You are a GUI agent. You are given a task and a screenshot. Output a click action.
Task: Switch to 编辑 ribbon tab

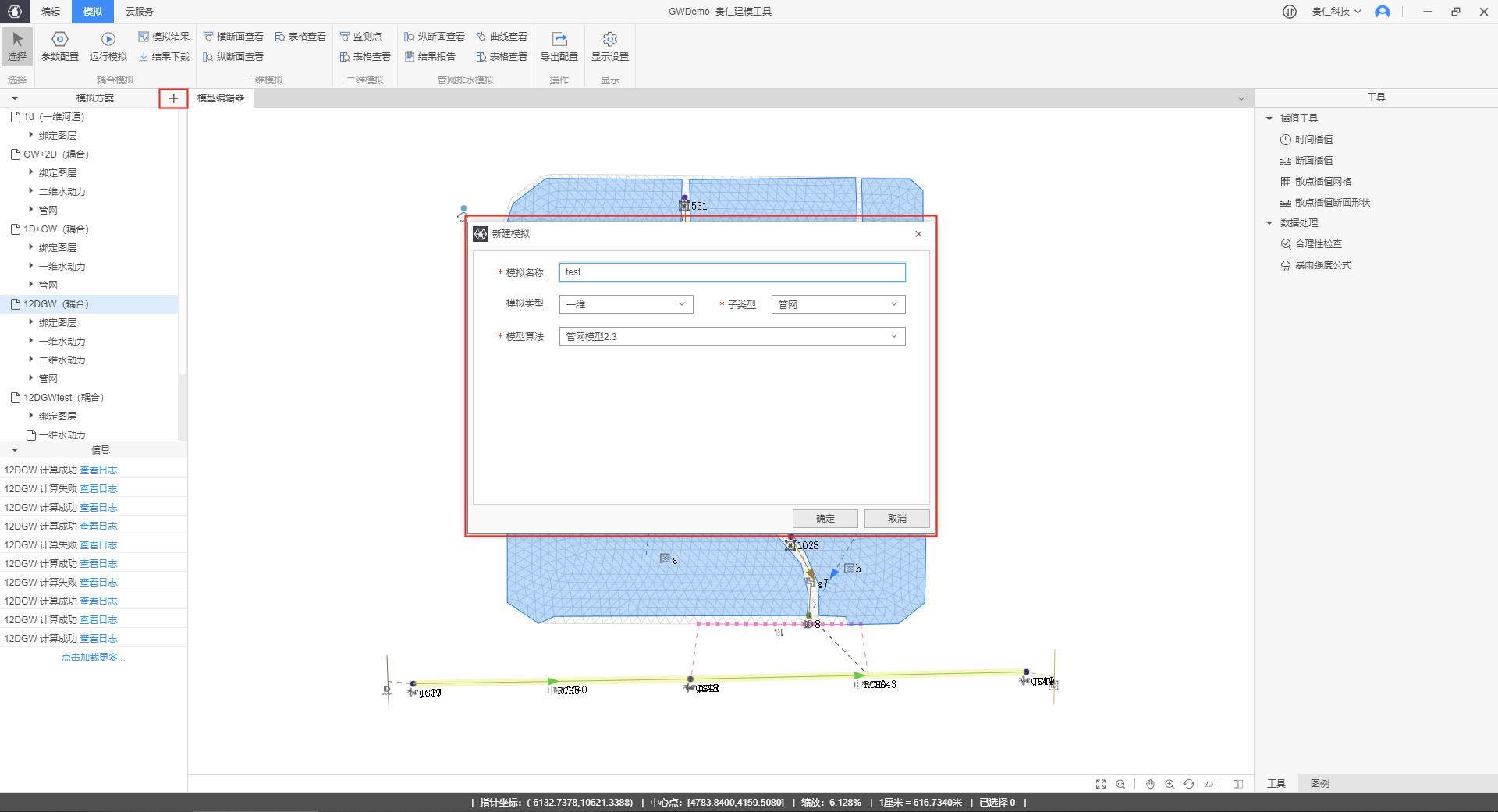coord(51,12)
